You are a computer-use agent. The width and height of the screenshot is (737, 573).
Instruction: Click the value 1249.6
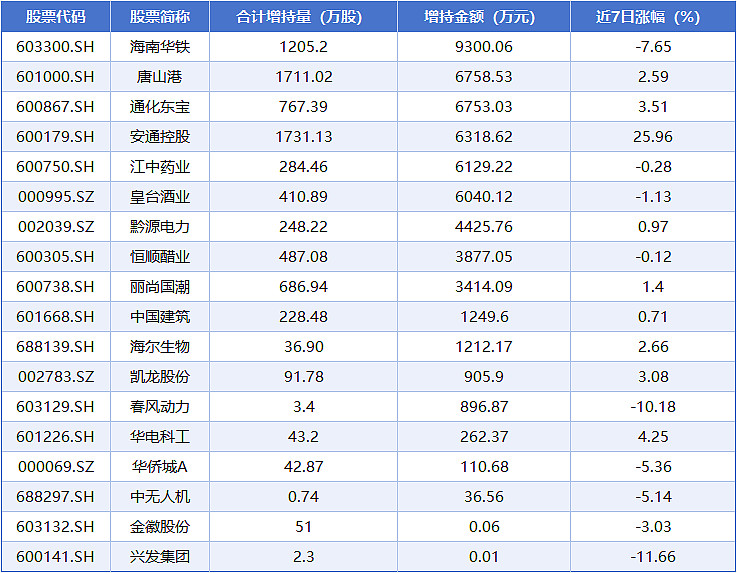pyautogui.click(x=484, y=317)
